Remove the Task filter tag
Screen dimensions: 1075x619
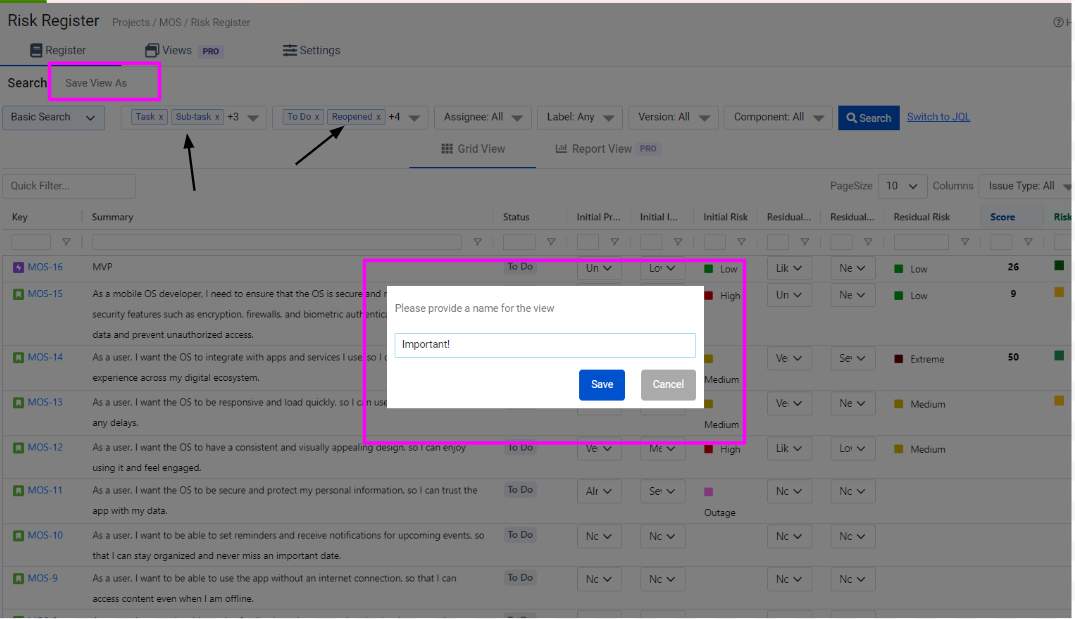pyautogui.click(x=161, y=117)
